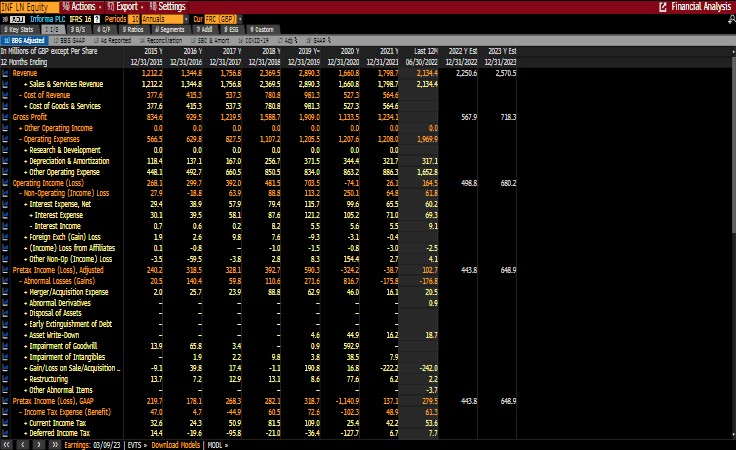
Task: Toggle the ADJ adjusted indicator
Action: point(17,19)
